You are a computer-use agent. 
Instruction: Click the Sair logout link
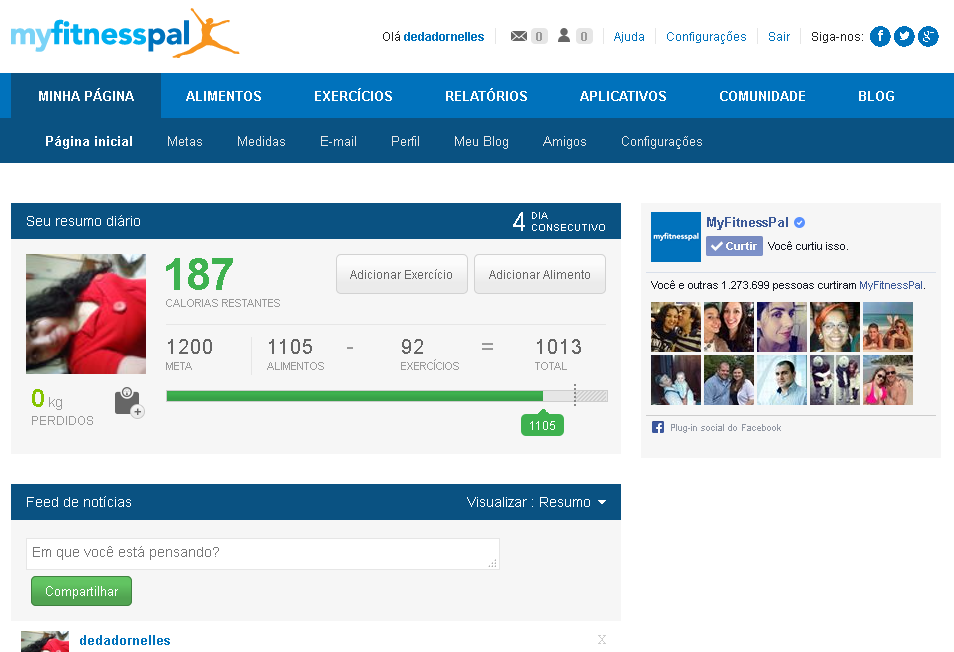779,36
